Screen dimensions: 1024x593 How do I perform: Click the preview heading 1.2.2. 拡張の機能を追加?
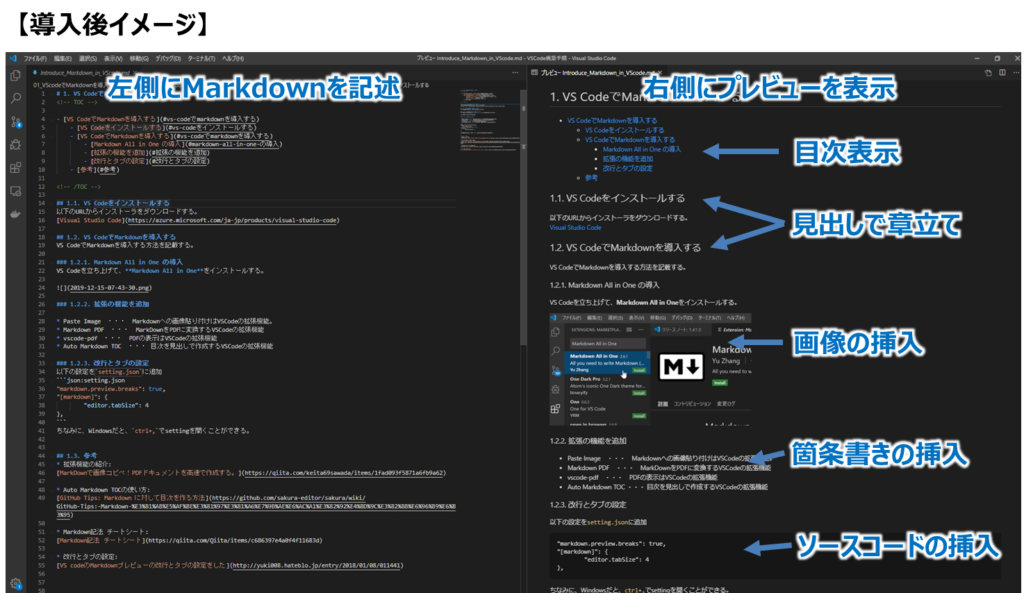coord(588,441)
